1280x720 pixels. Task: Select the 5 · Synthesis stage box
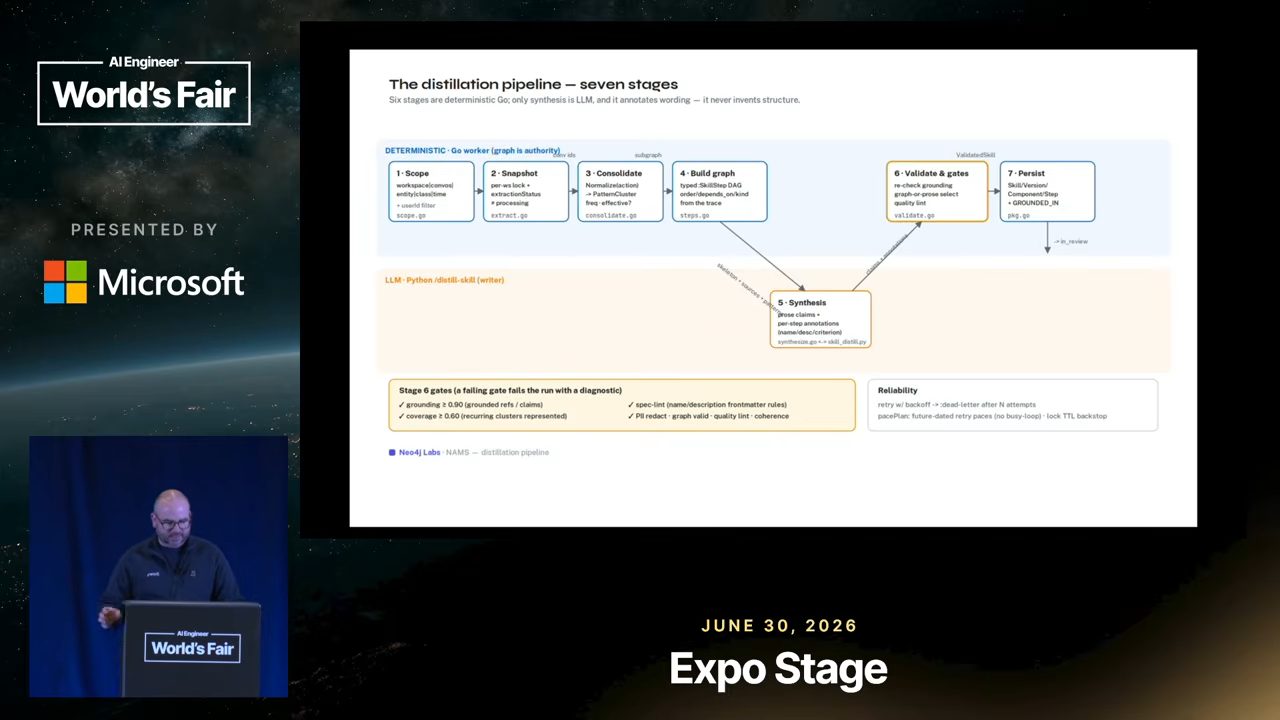(820, 319)
